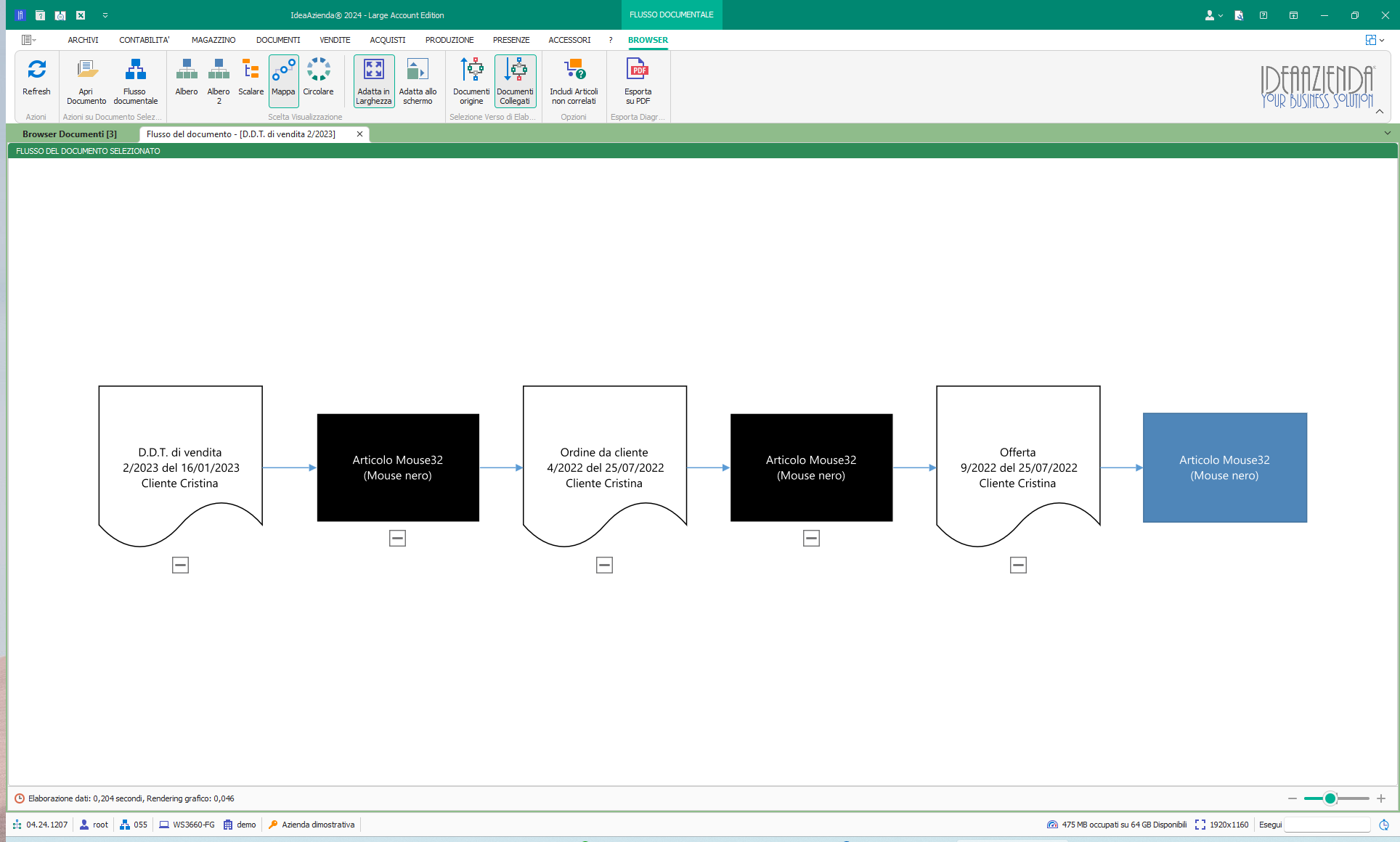Select the BROWSER ribbon tab
This screenshot has width=1400, height=842.
pos(648,40)
